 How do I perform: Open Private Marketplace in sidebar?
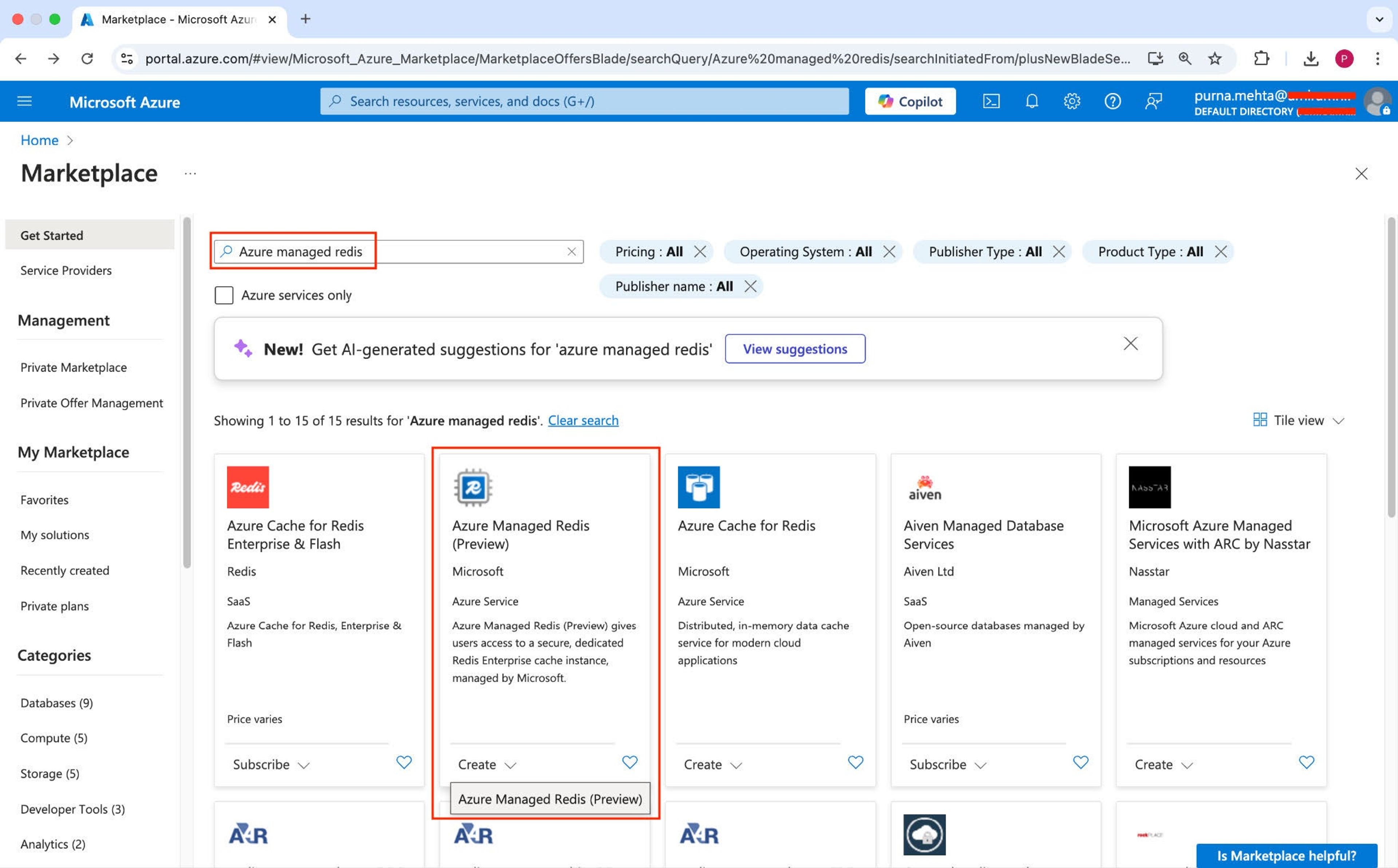(x=74, y=368)
